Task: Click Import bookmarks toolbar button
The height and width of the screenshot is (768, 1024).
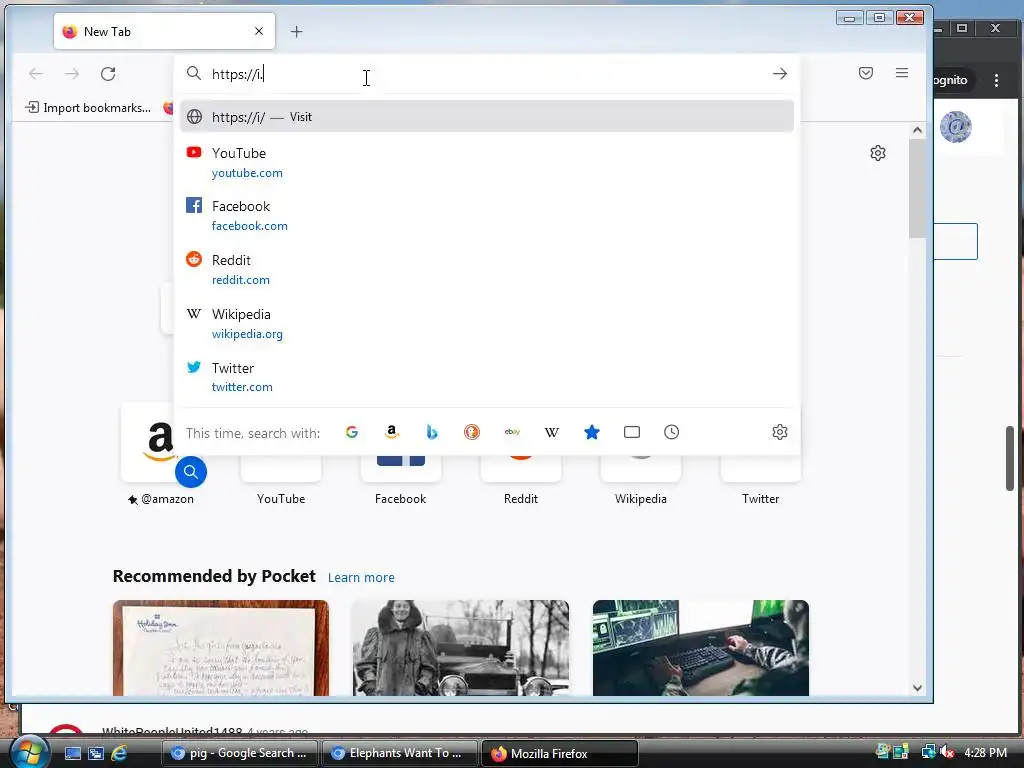Action: pyautogui.click(x=88, y=108)
